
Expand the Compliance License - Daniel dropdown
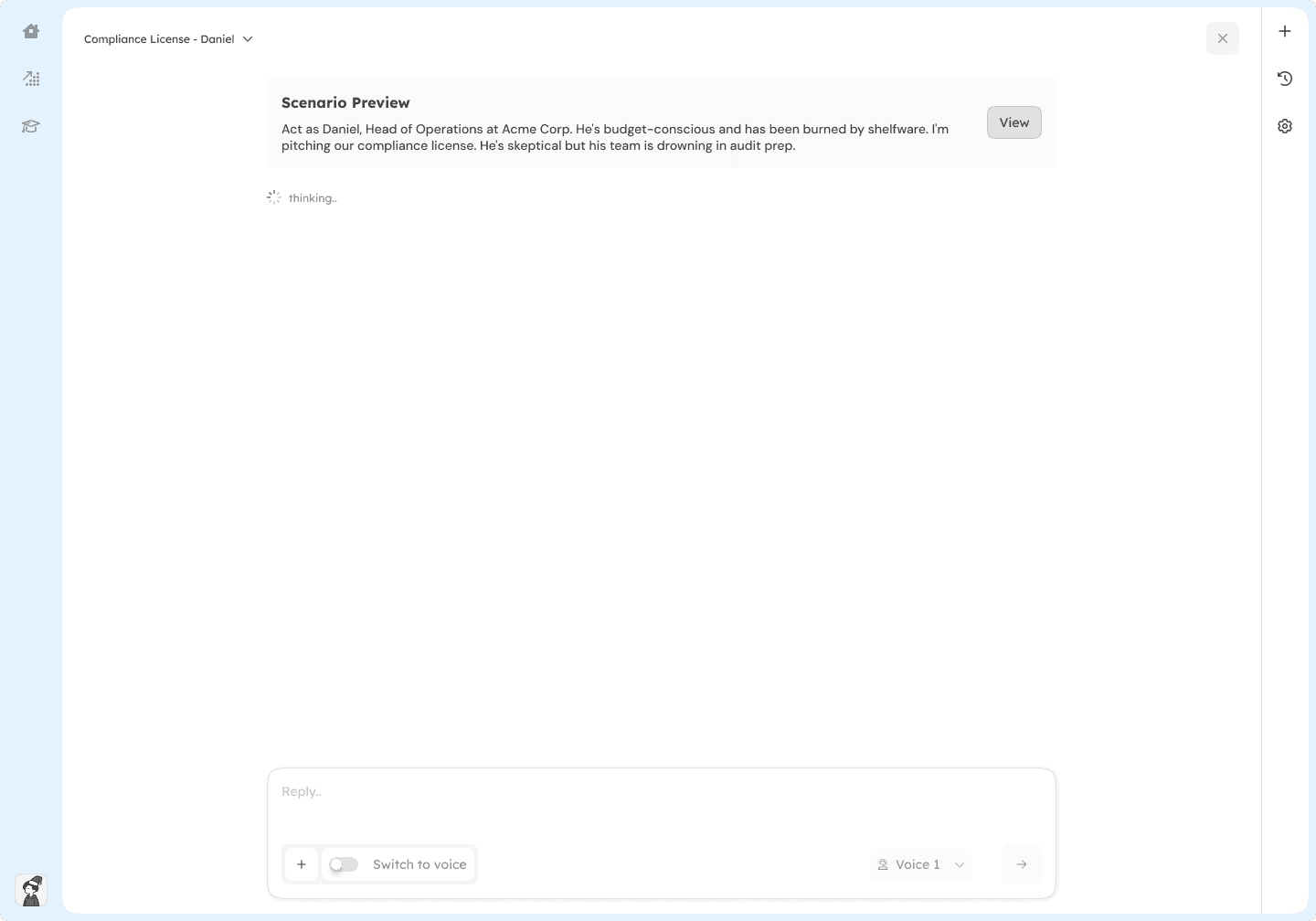pos(168,39)
